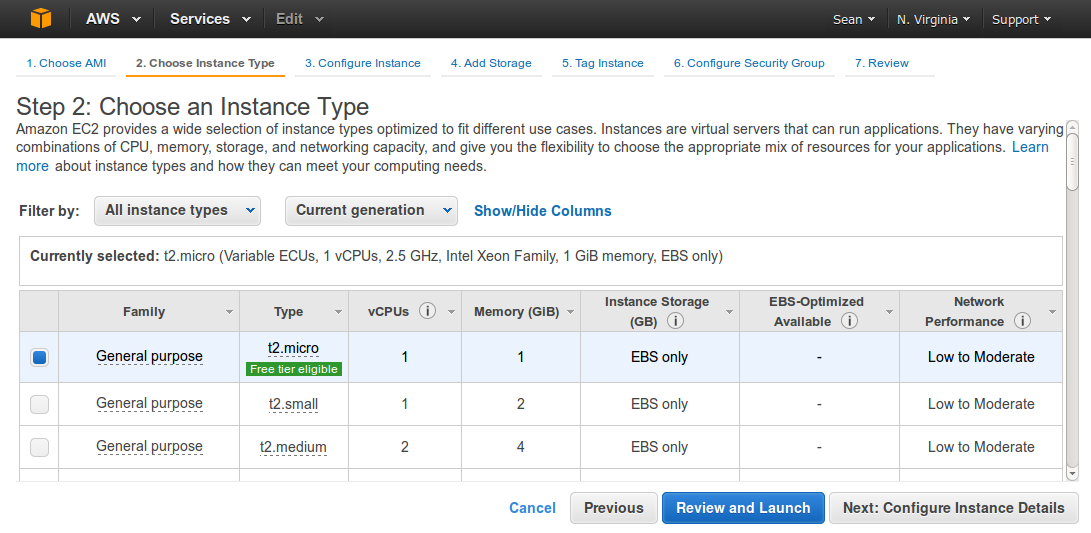This screenshot has height=533, width=1091.
Task: Click the Memory (GiB) column sort arrow
Action: coord(571,312)
